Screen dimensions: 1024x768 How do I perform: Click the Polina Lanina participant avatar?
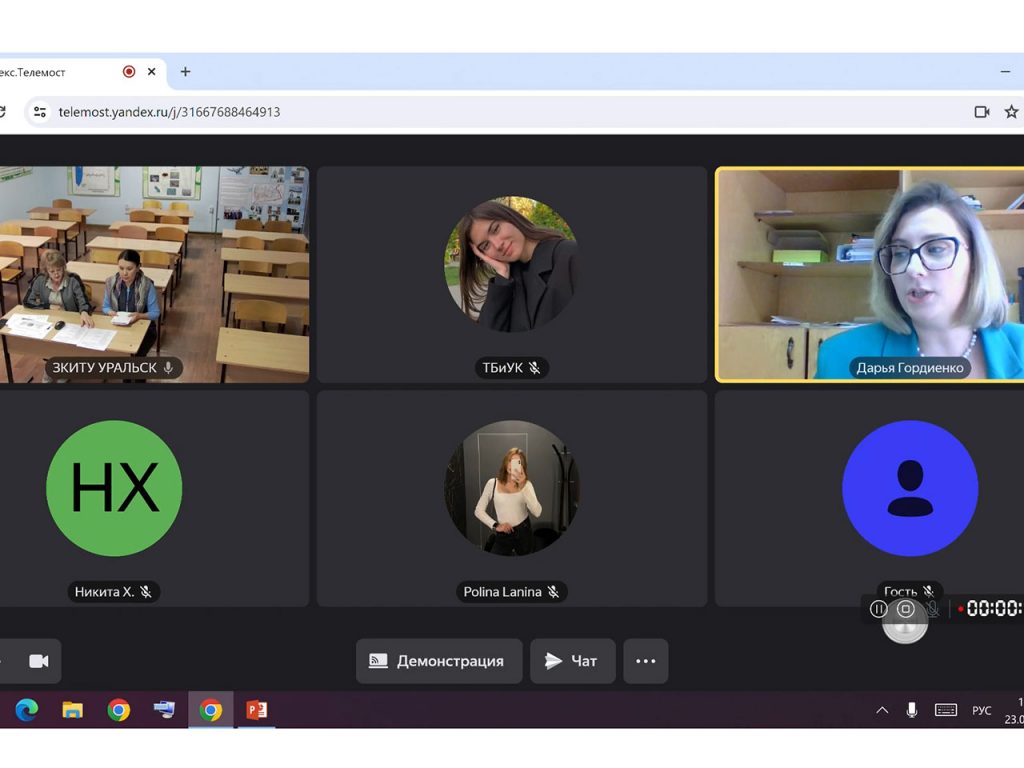[x=512, y=487]
